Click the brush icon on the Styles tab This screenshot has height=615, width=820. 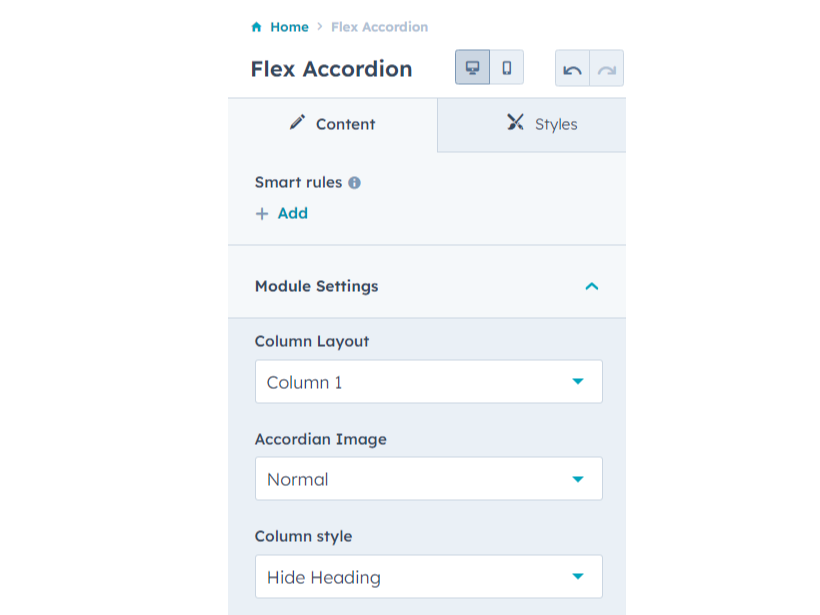(x=516, y=122)
